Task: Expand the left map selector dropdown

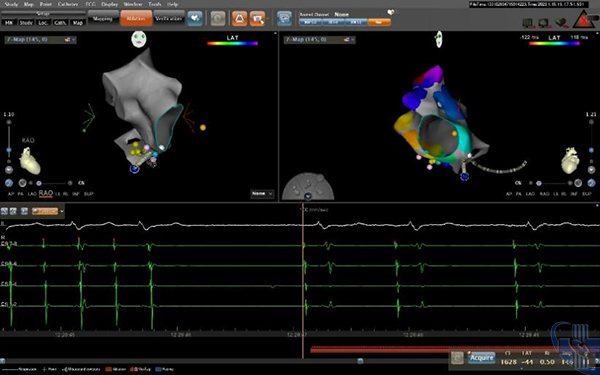Action: (x=40, y=40)
